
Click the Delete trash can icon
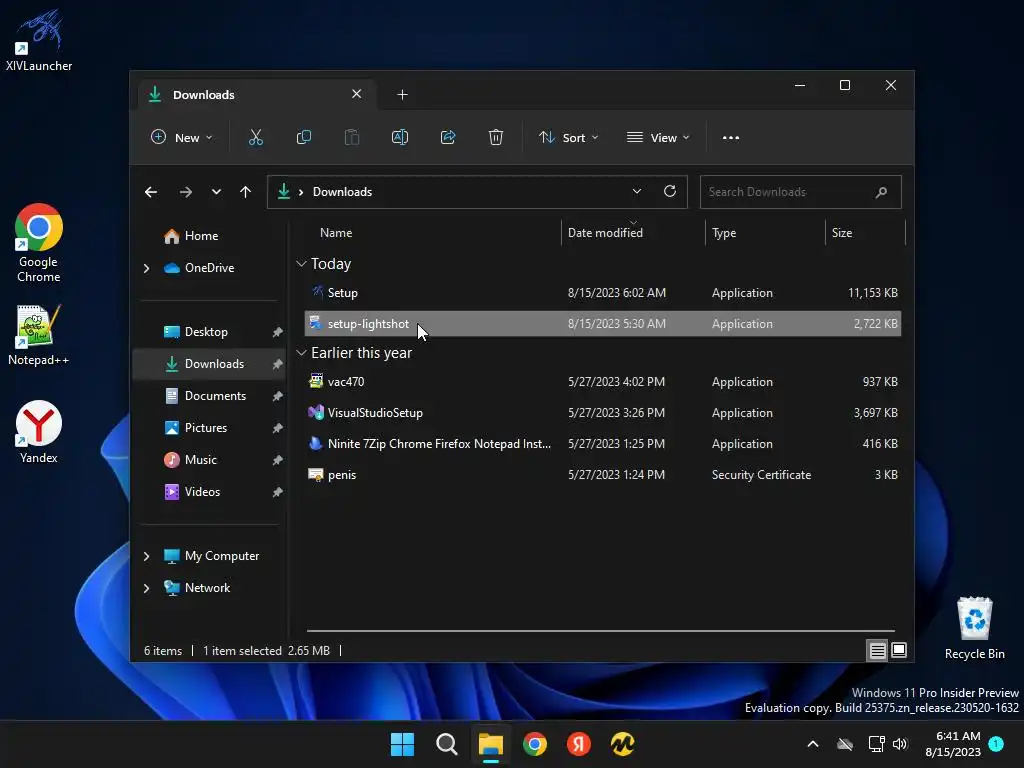[x=496, y=138]
